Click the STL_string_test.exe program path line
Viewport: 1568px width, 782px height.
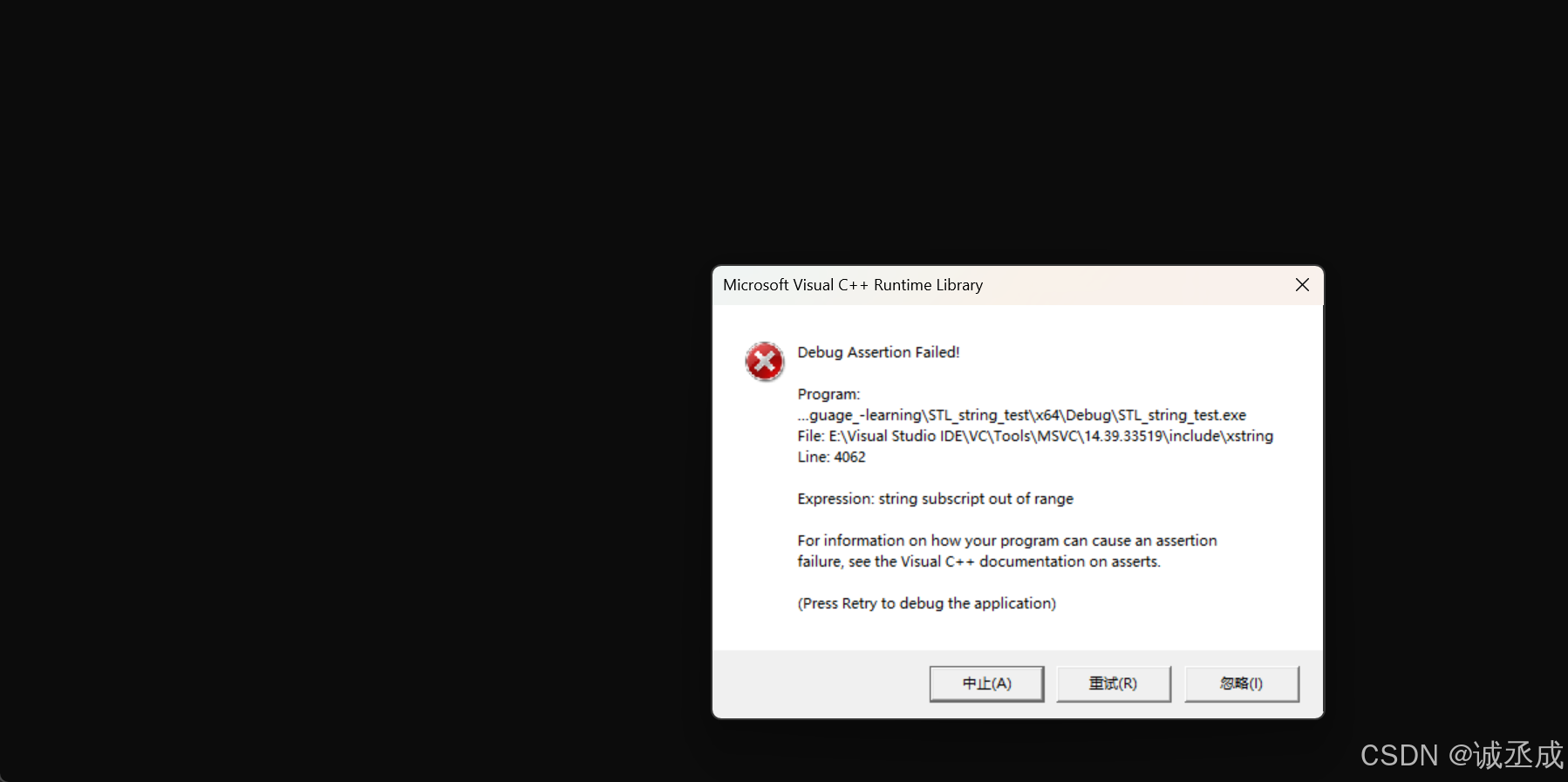pyautogui.click(x=1021, y=415)
